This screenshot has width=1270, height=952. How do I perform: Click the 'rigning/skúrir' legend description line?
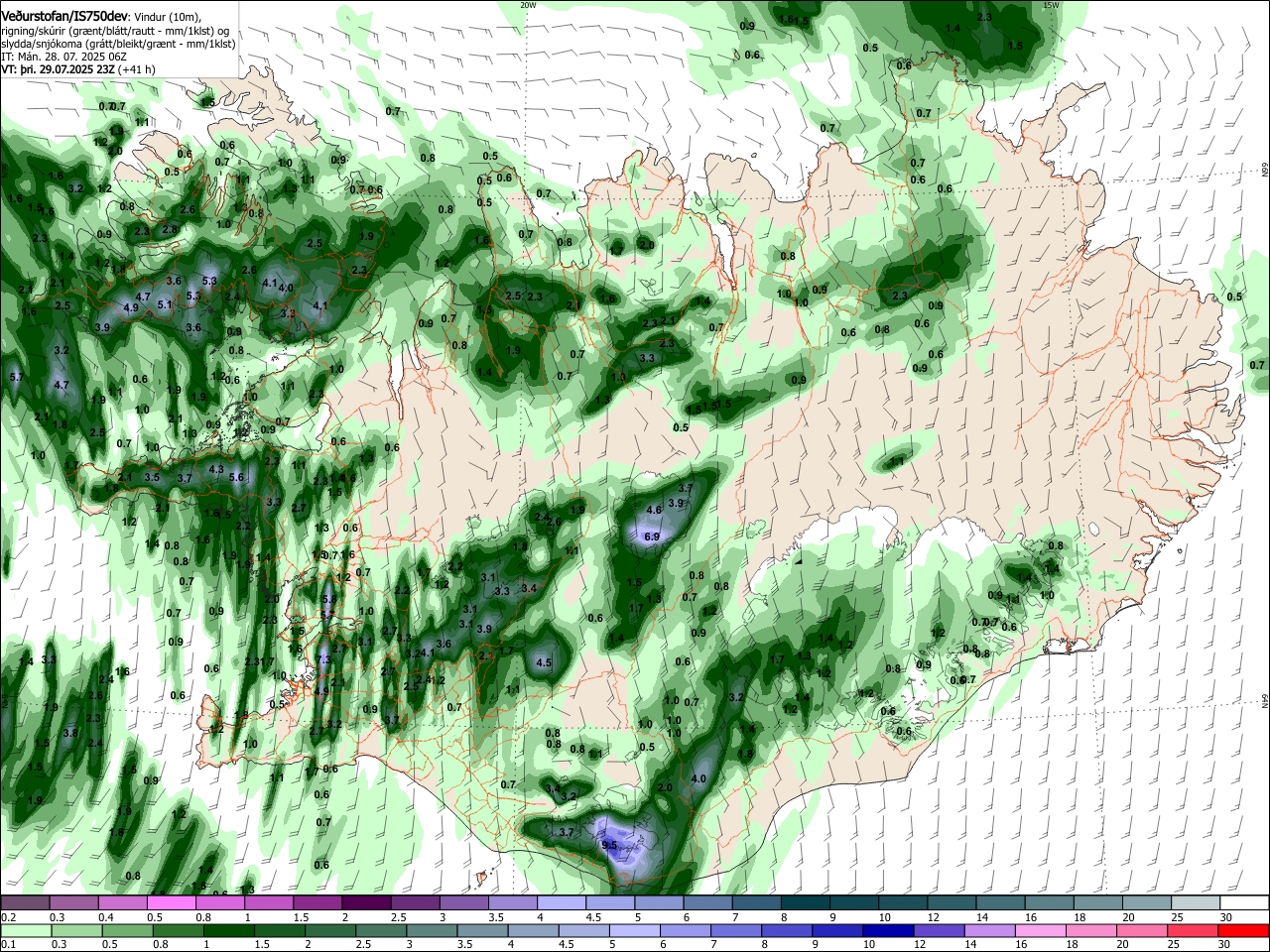pyautogui.click(x=117, y=31)
